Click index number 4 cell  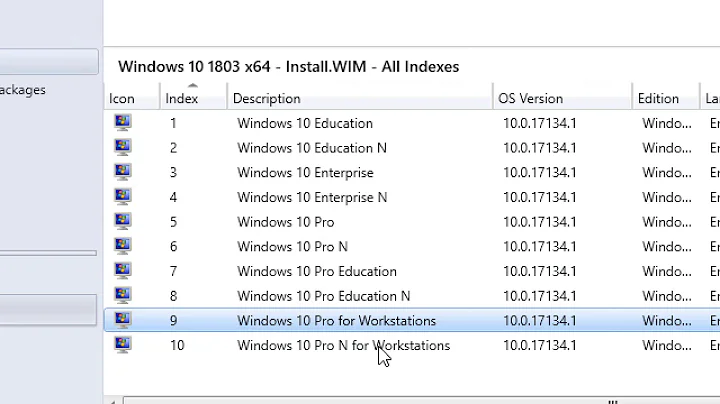173,198
